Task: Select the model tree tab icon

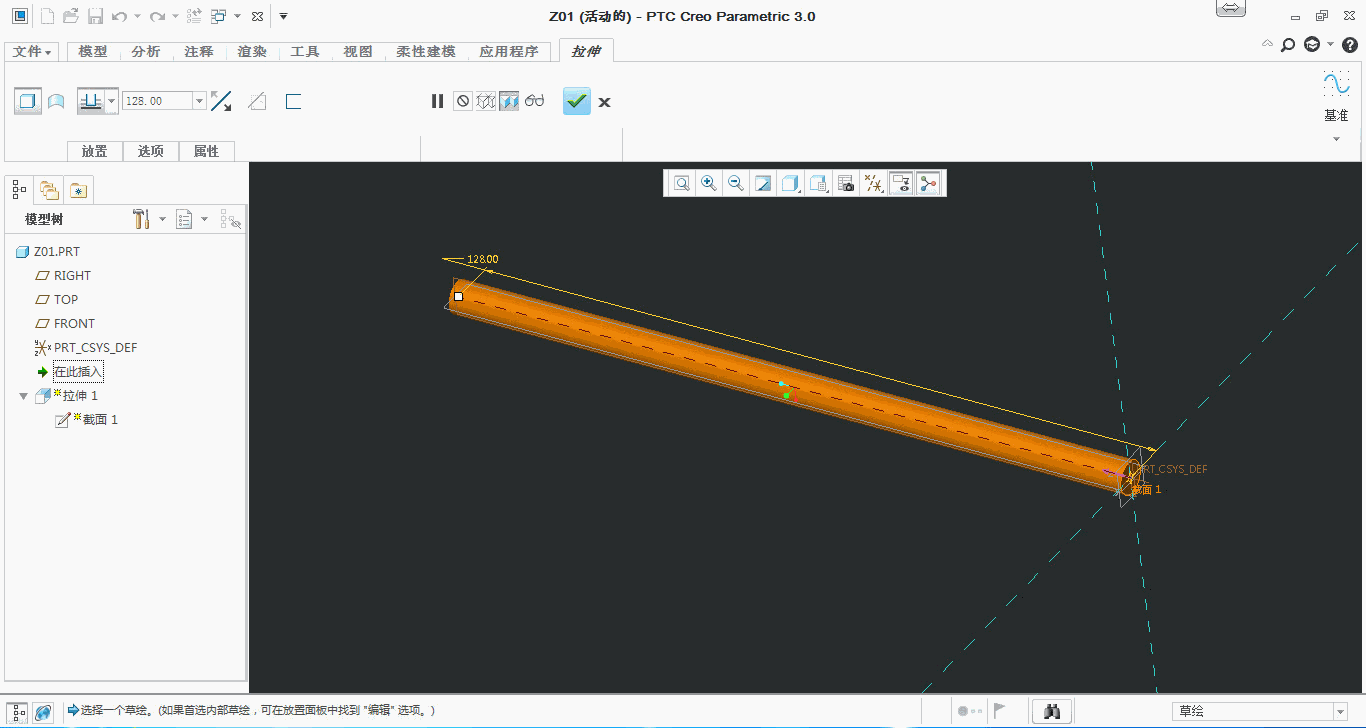Action: (19, 189)
